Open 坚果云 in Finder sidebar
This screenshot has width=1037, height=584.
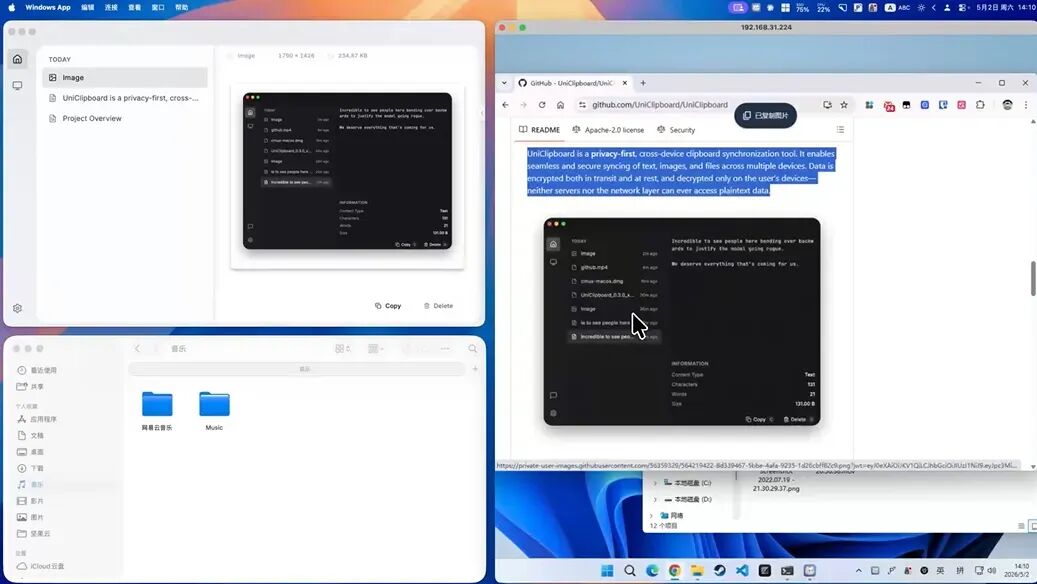point(34,534)
